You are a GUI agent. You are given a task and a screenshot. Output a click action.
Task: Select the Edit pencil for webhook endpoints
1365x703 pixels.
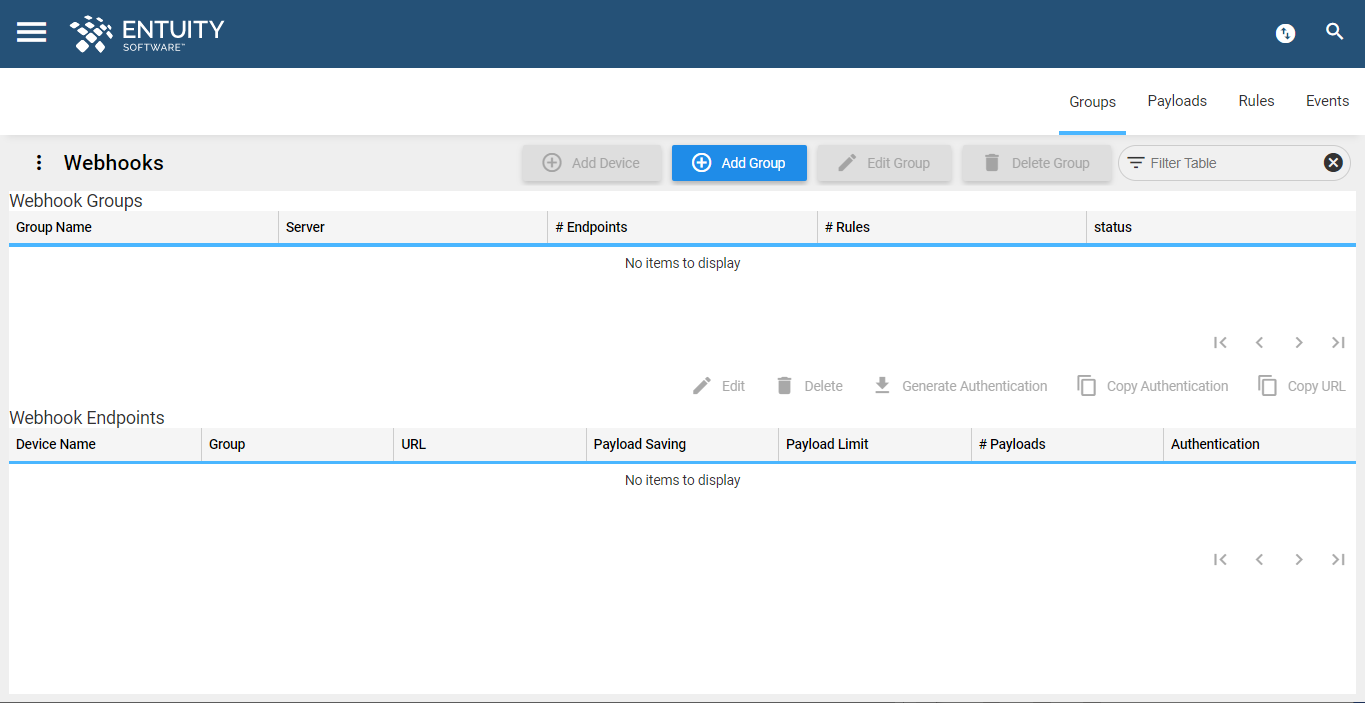pos(718,385)
